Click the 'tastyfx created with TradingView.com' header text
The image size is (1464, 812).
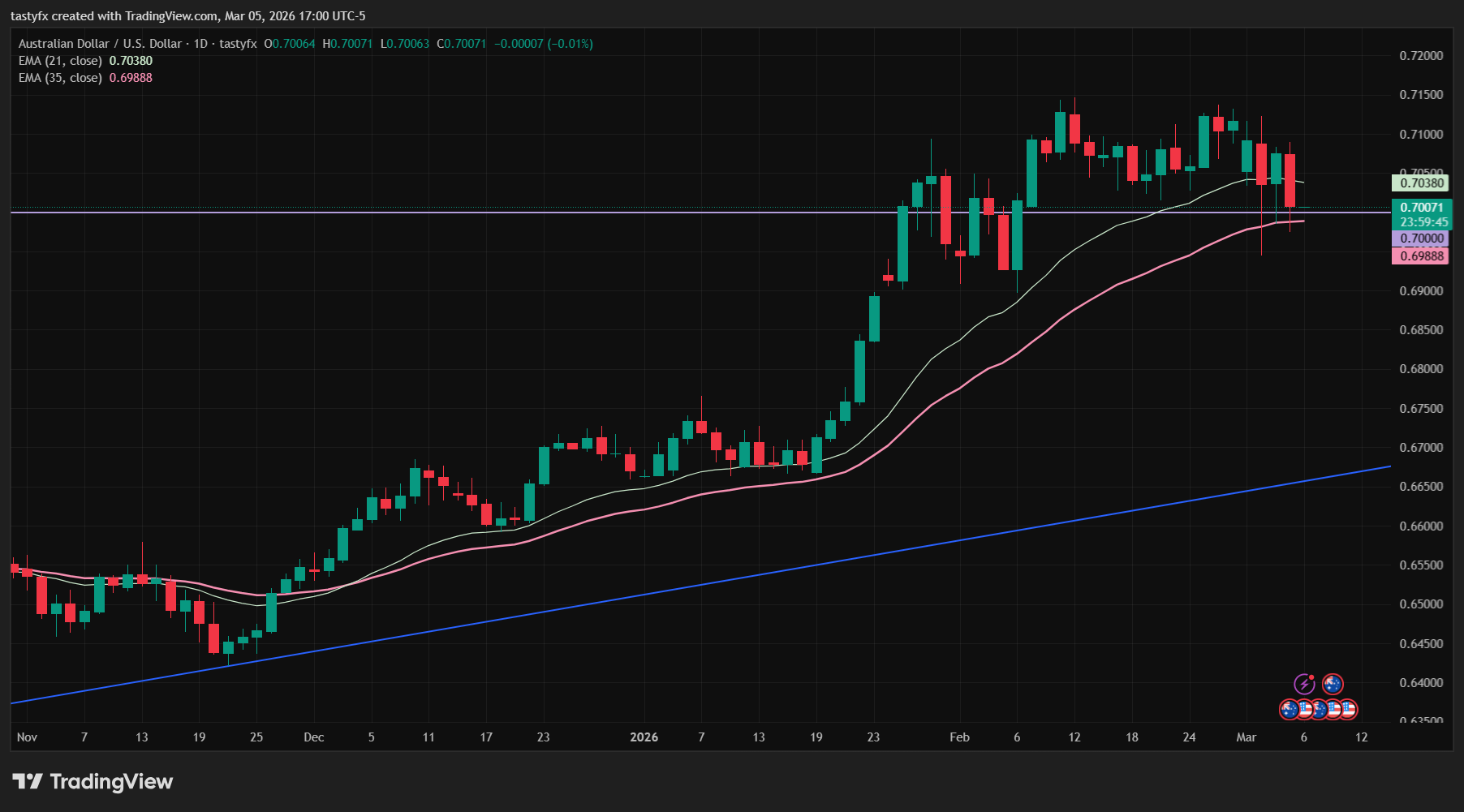[188, 15]
